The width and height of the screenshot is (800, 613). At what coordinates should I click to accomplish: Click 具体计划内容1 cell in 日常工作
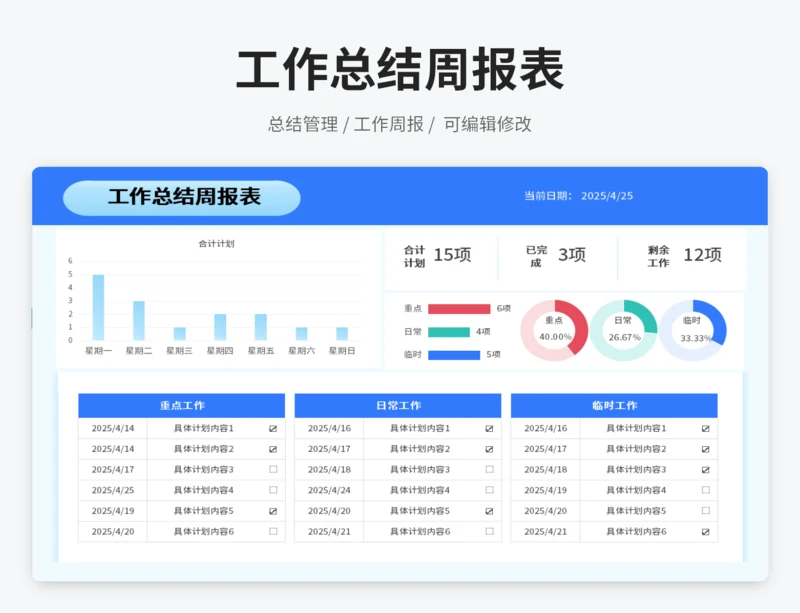420,428
